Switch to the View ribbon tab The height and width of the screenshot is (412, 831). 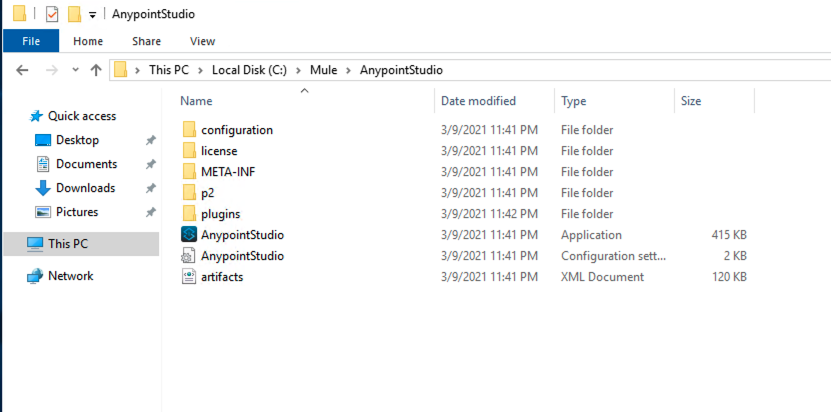click(x=202, y=41)
